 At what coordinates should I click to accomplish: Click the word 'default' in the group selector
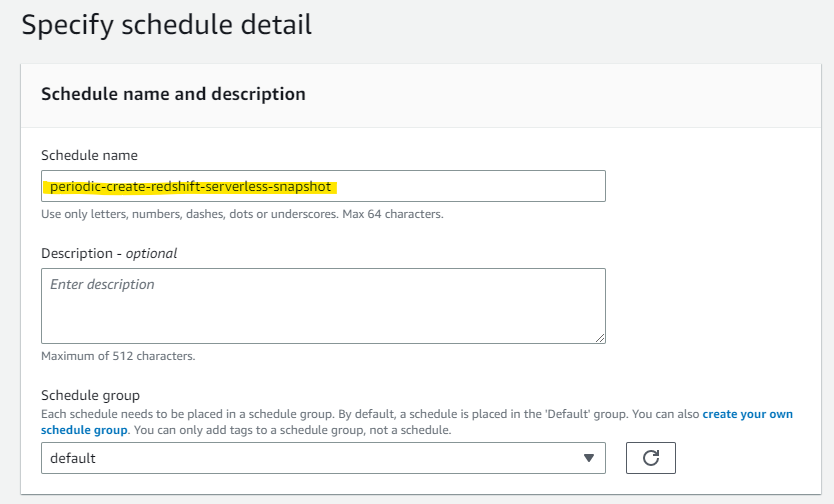click(73, 458)
